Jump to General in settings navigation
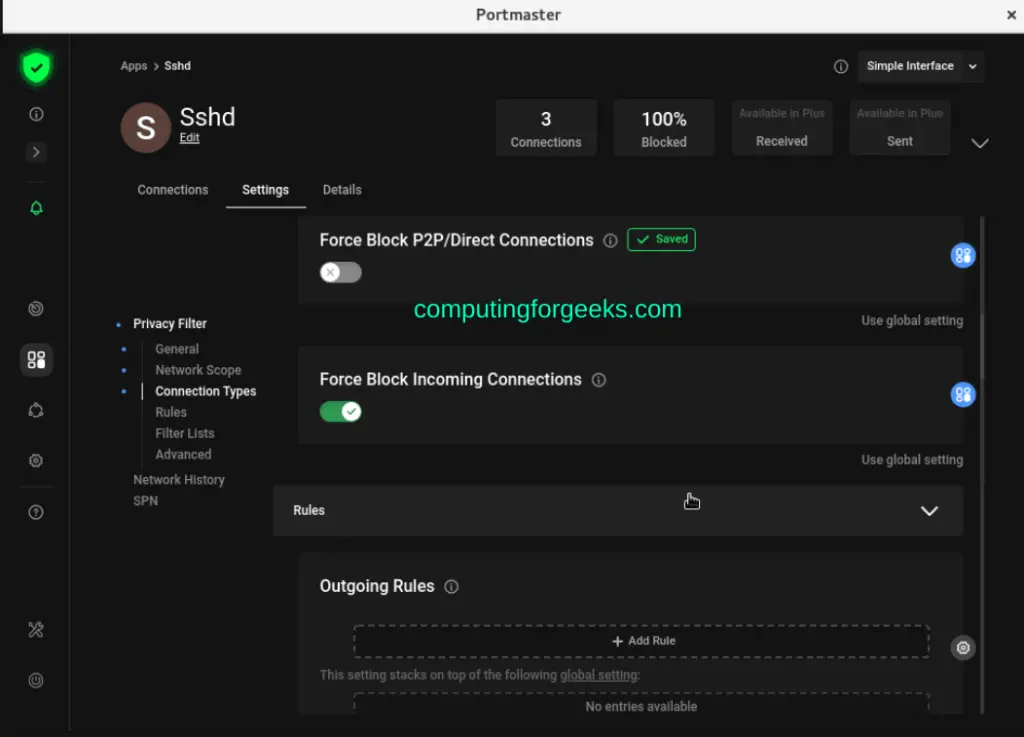 (x=177, y=349)
